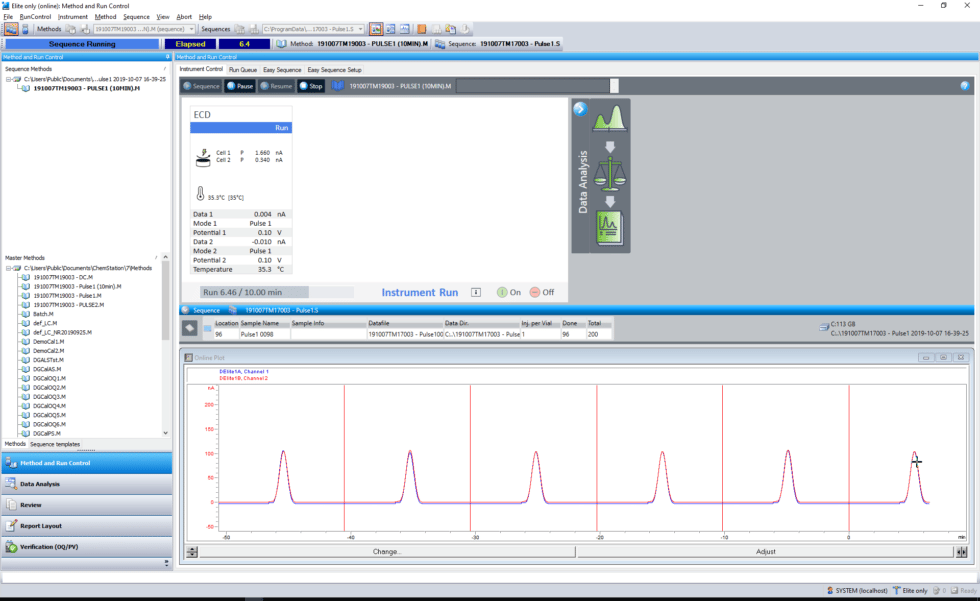Switch to the Run Queue tab

[x=242, y=70]
